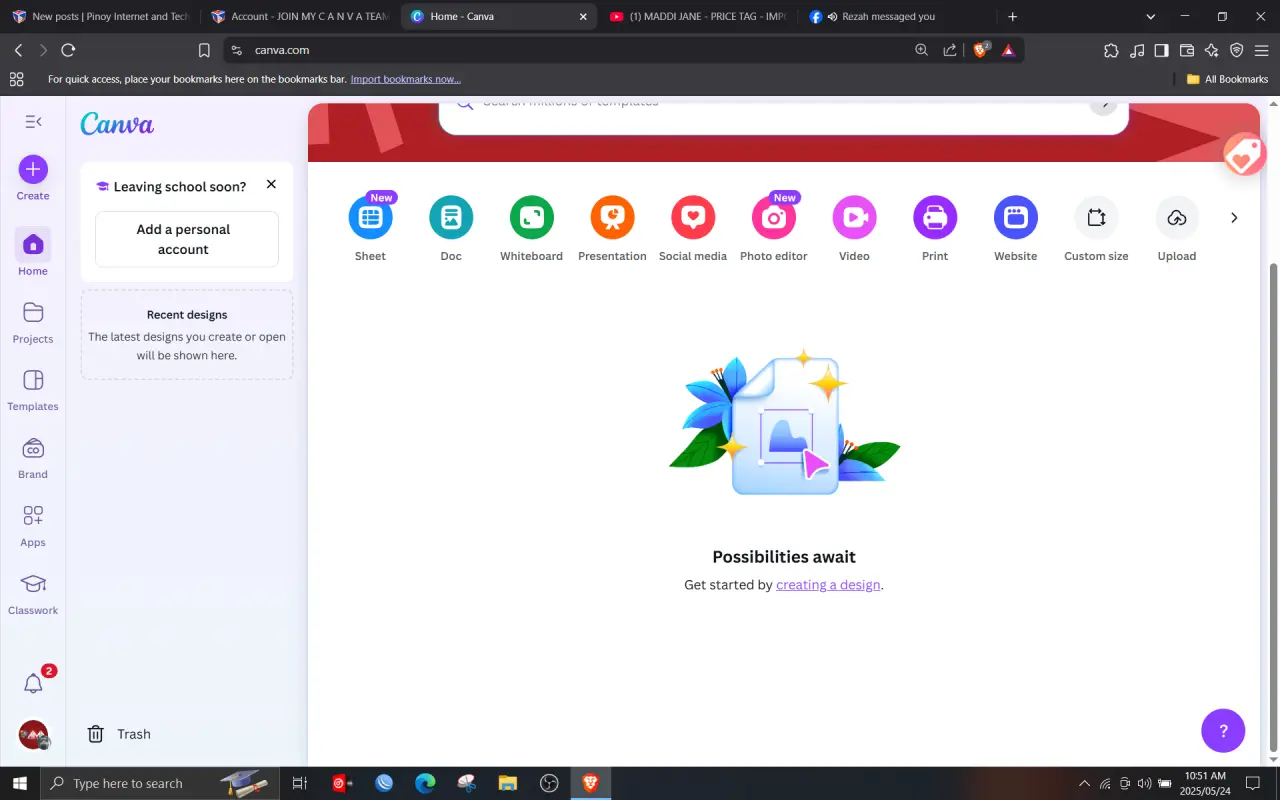Open Classwork in the sidebar
The width and height of the screenshot is (1280, 800).
click(x=33, y=595)
